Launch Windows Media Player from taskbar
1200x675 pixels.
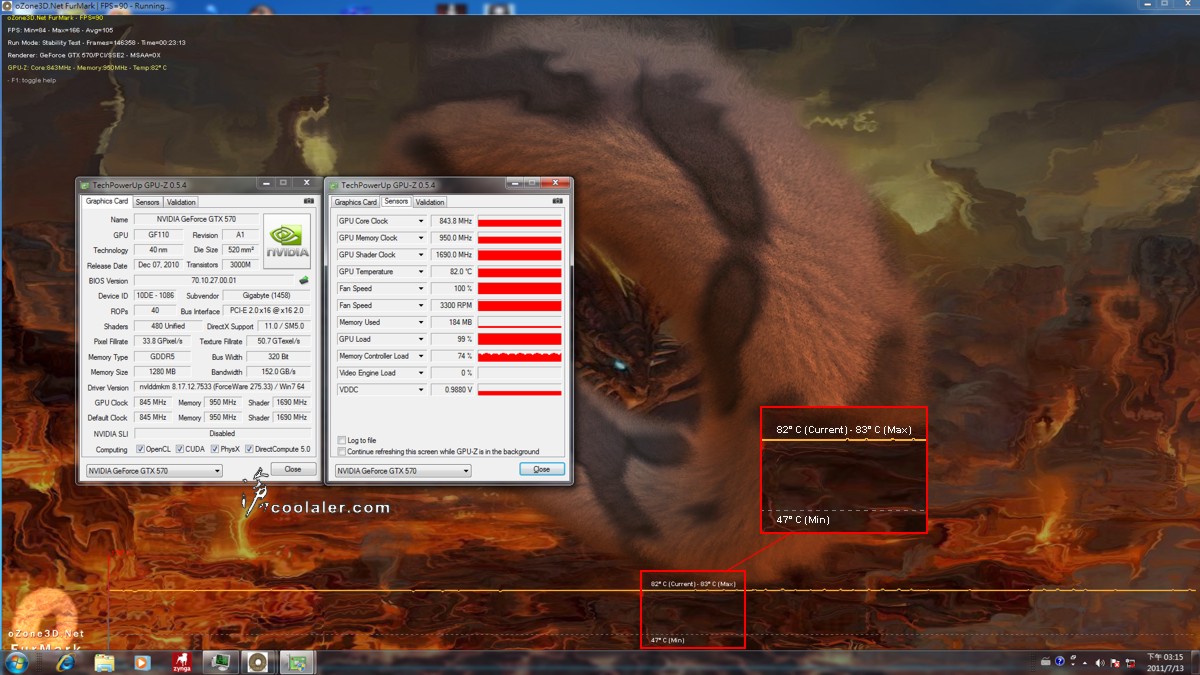(x=142, y=662)
